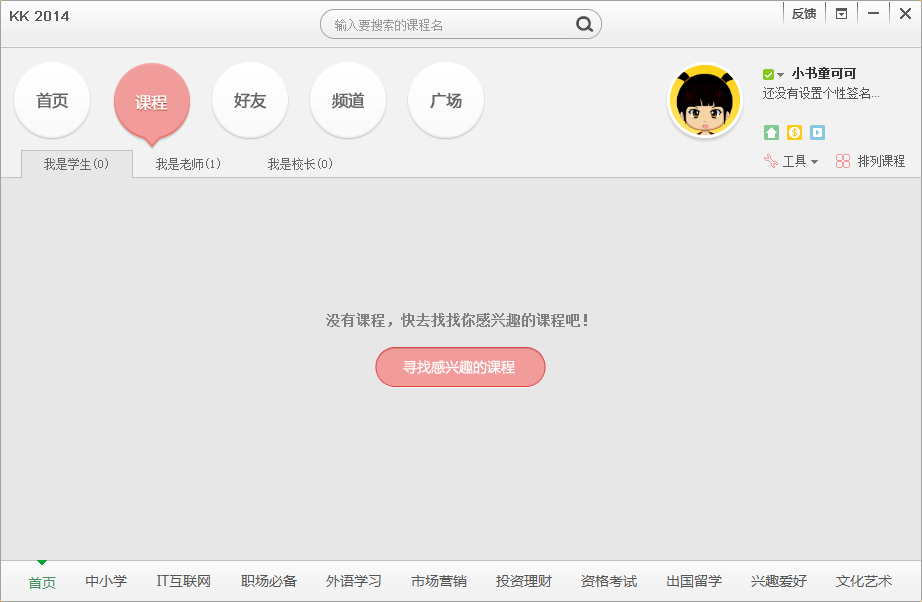Select the 外语学习 category at the bottom
This screenshot has height=602, width=922.
353,580
